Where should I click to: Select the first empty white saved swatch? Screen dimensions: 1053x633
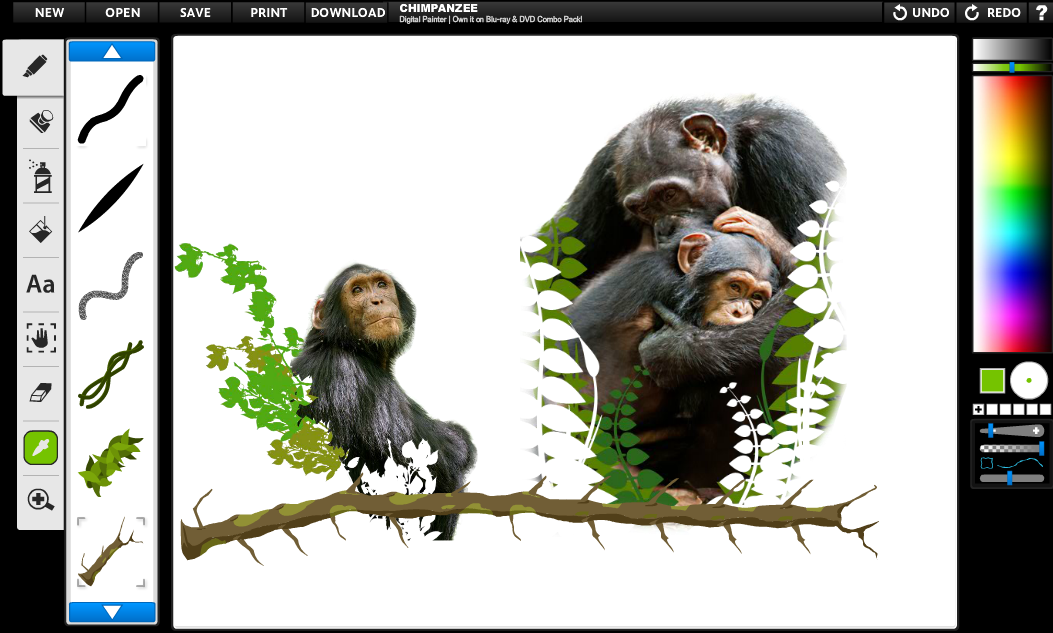pos(992,409)
